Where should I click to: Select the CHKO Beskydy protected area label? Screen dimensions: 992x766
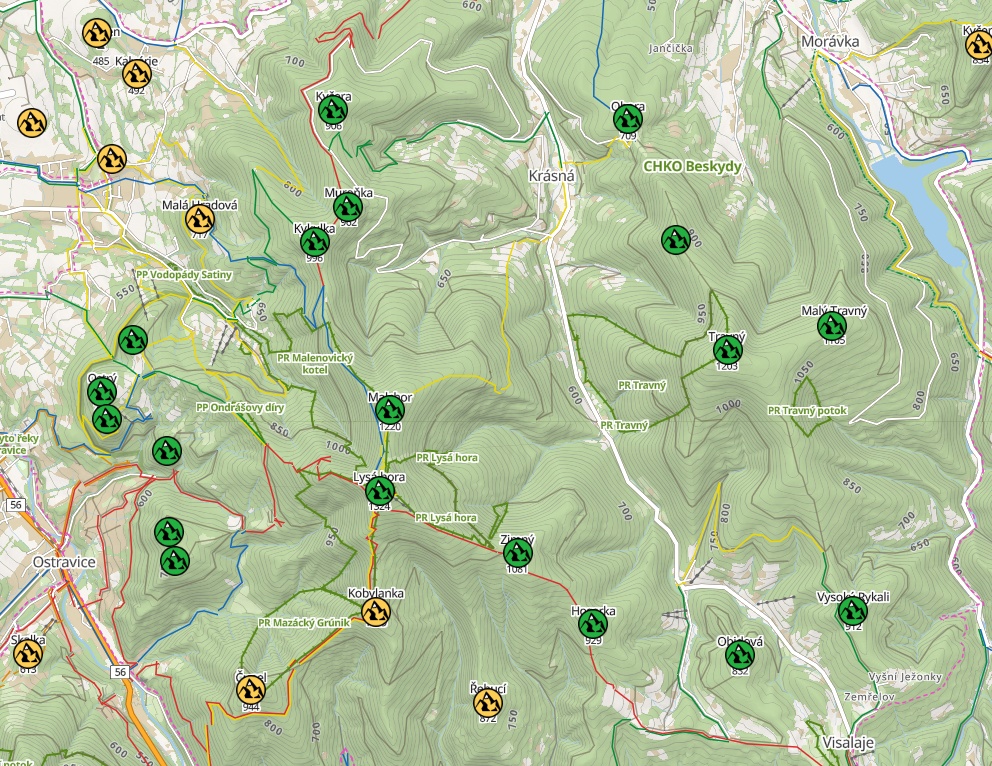click(692, 167)
